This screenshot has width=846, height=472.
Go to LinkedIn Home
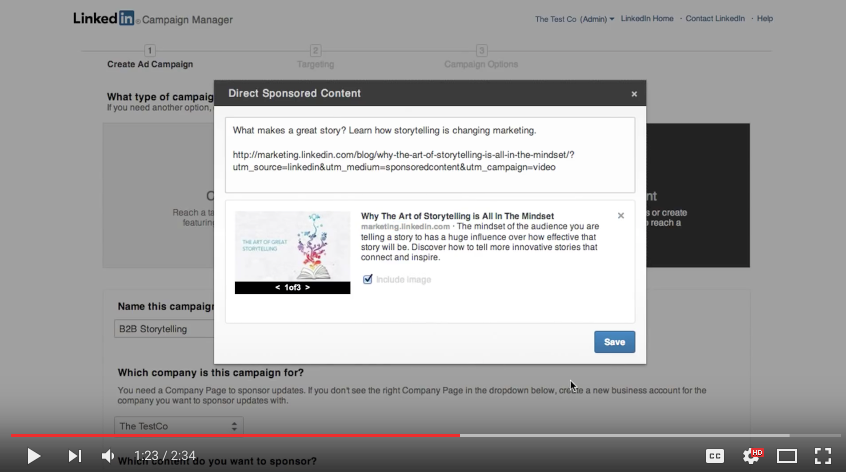pyautogui.click(x=647, y=18)
